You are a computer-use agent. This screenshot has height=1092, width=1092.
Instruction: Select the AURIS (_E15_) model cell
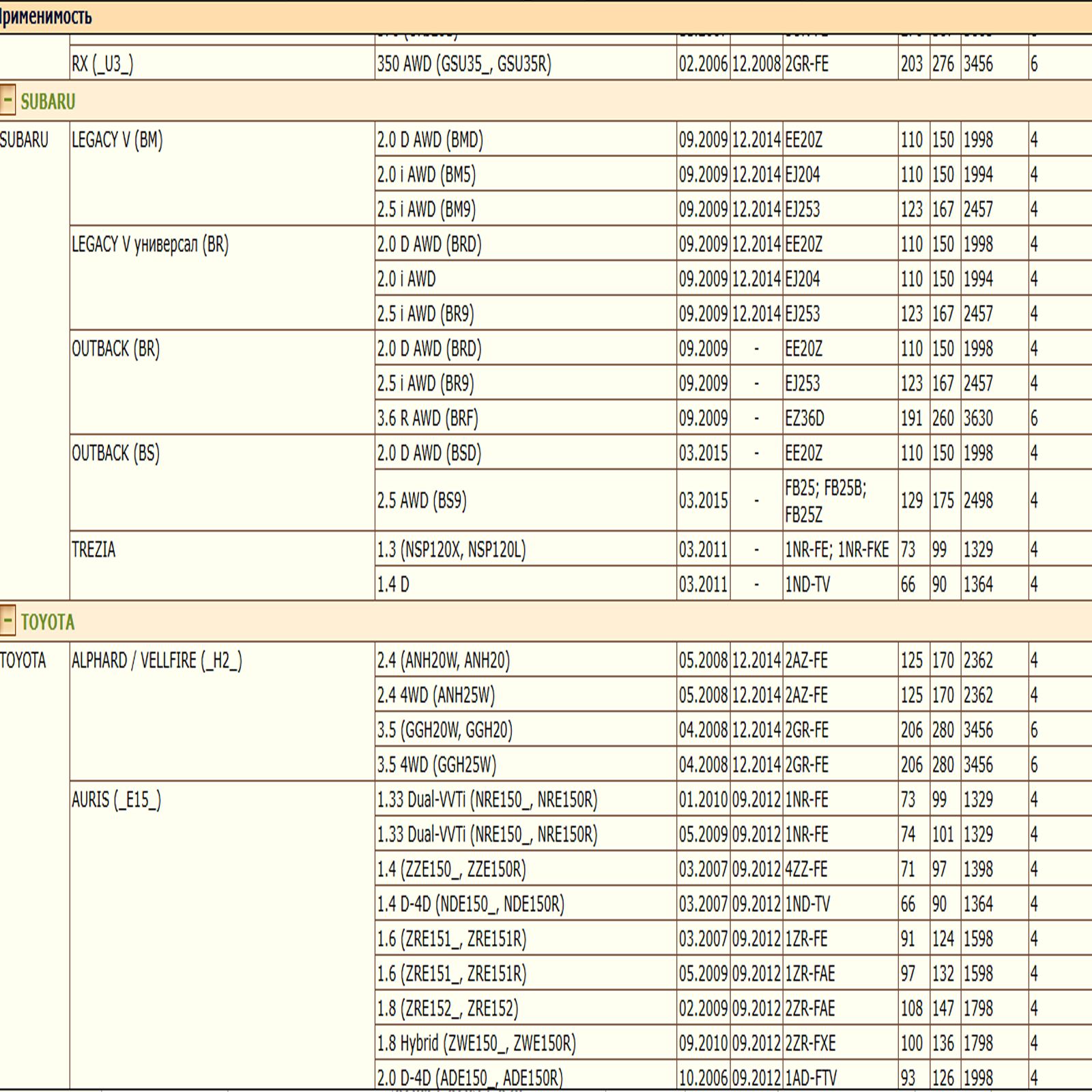[x=116, y=800]
